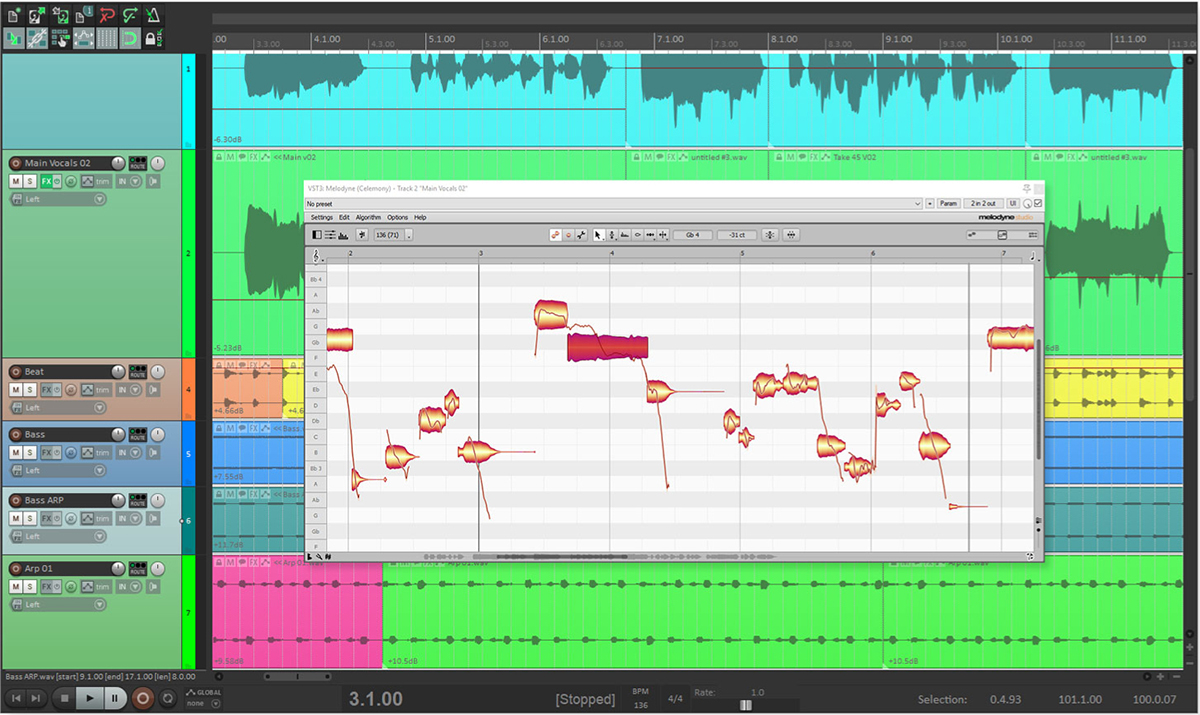Toggle the snap magnet toolbar icon
Image resolution: width=1200 pixels, height=715 pixels.
coord(130,38)
